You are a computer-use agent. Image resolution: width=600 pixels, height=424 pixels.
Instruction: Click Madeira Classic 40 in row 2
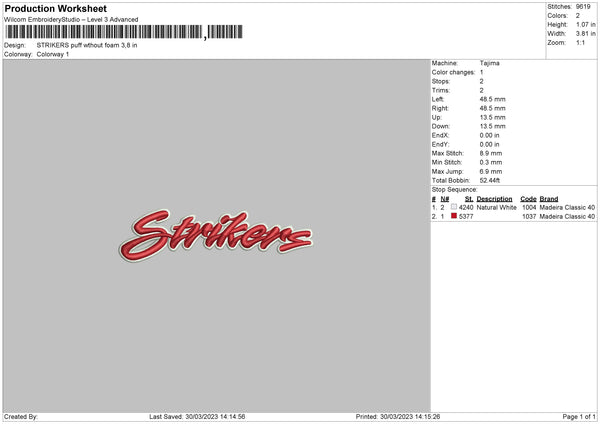click(567, 217)
